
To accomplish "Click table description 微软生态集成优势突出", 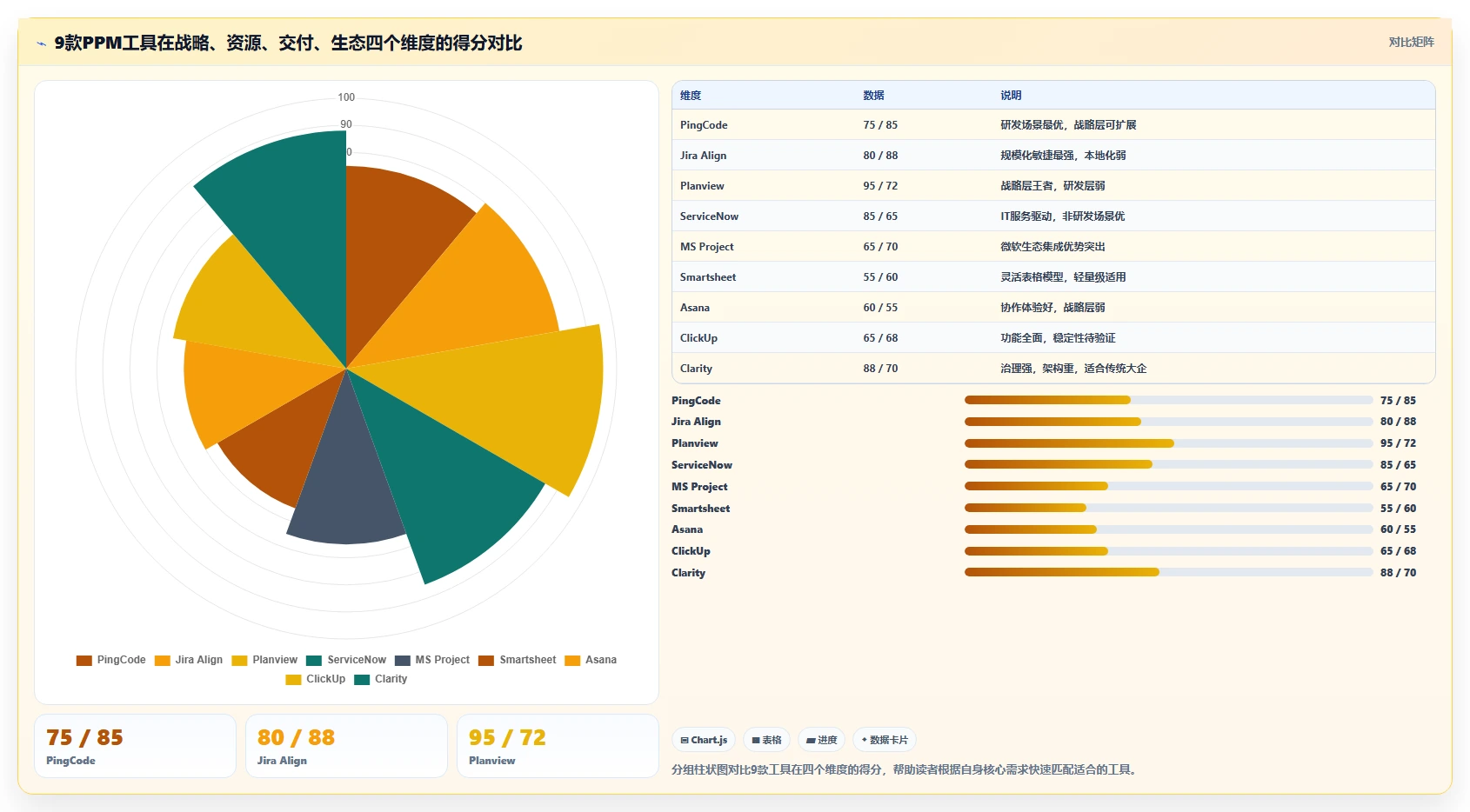I will 1052,247.
